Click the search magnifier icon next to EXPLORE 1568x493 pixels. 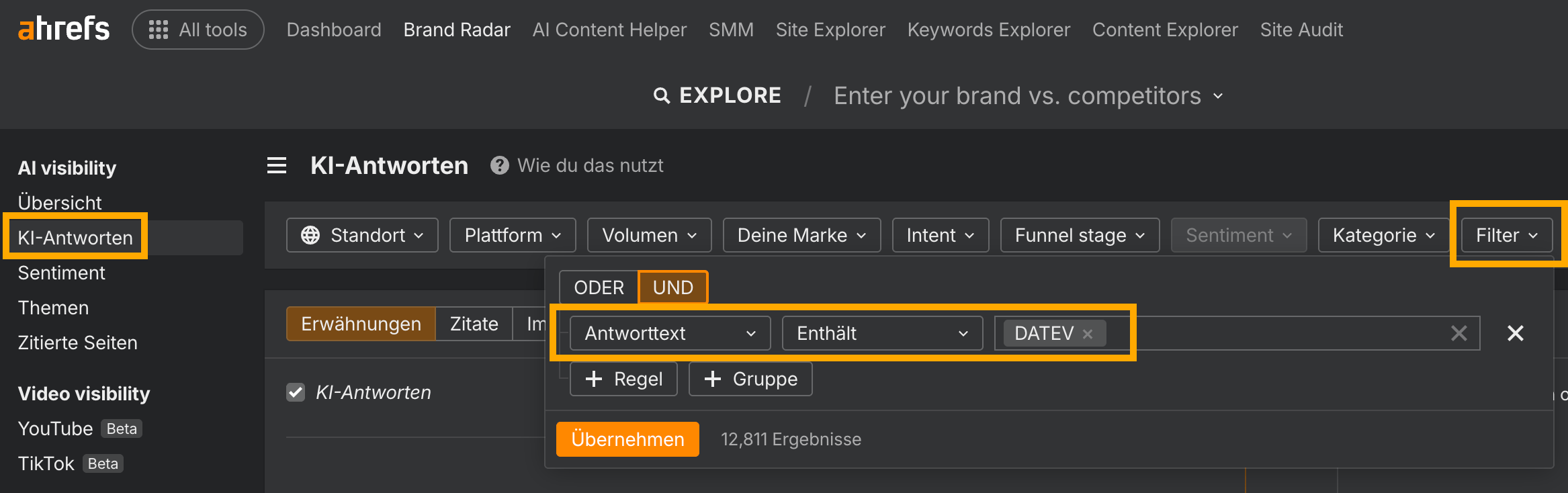tap(662, 96)
